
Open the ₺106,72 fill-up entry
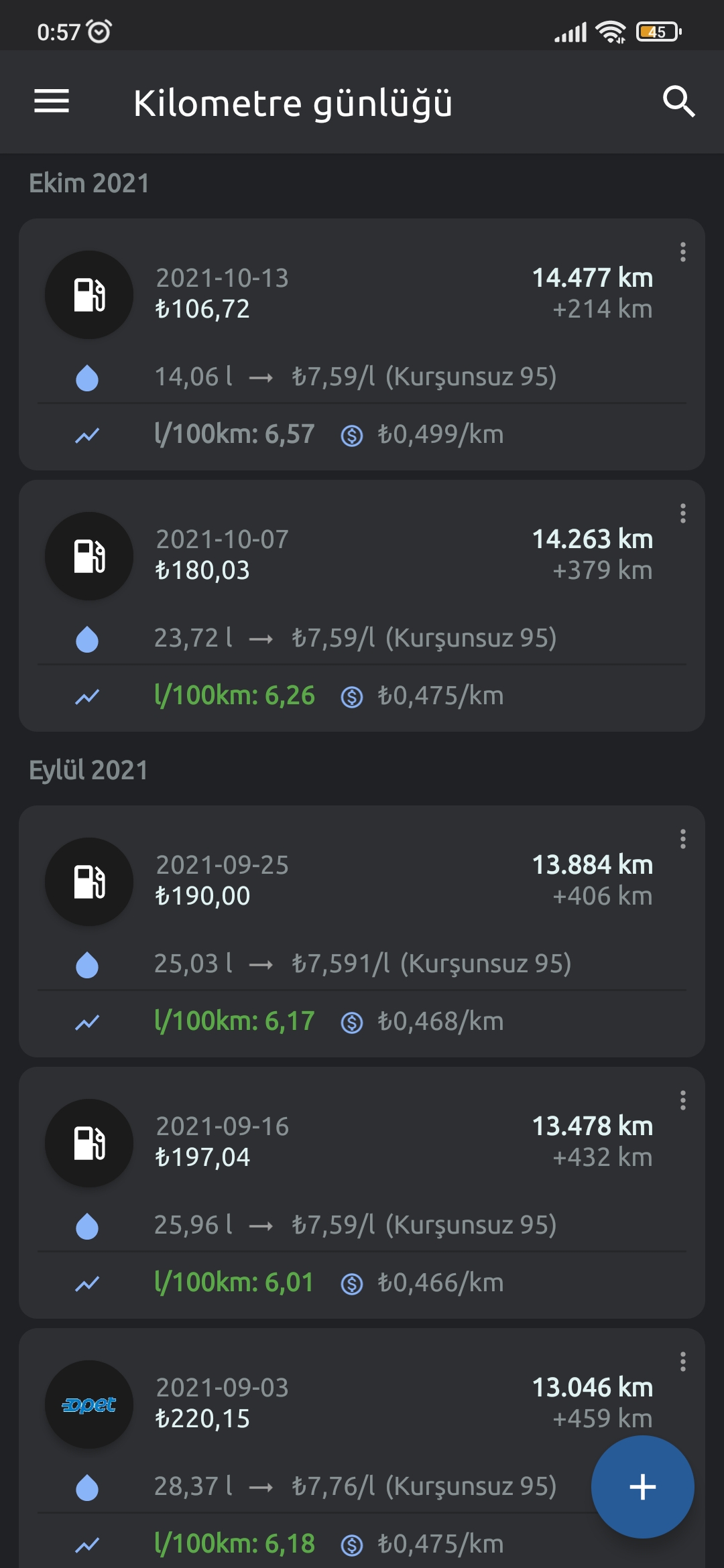click(202, 310)
